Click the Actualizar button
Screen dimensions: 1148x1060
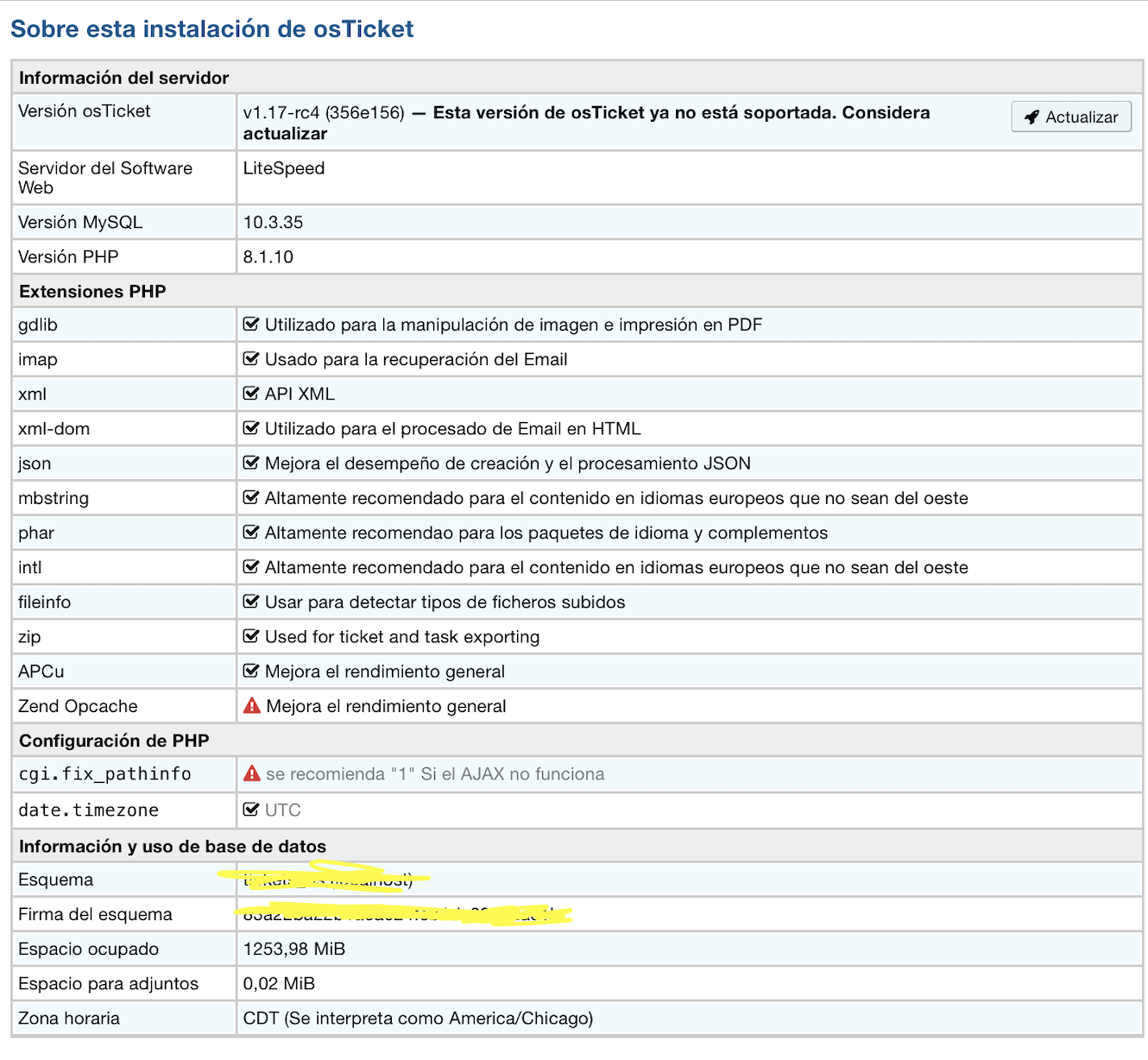(x=1071, y=117)
